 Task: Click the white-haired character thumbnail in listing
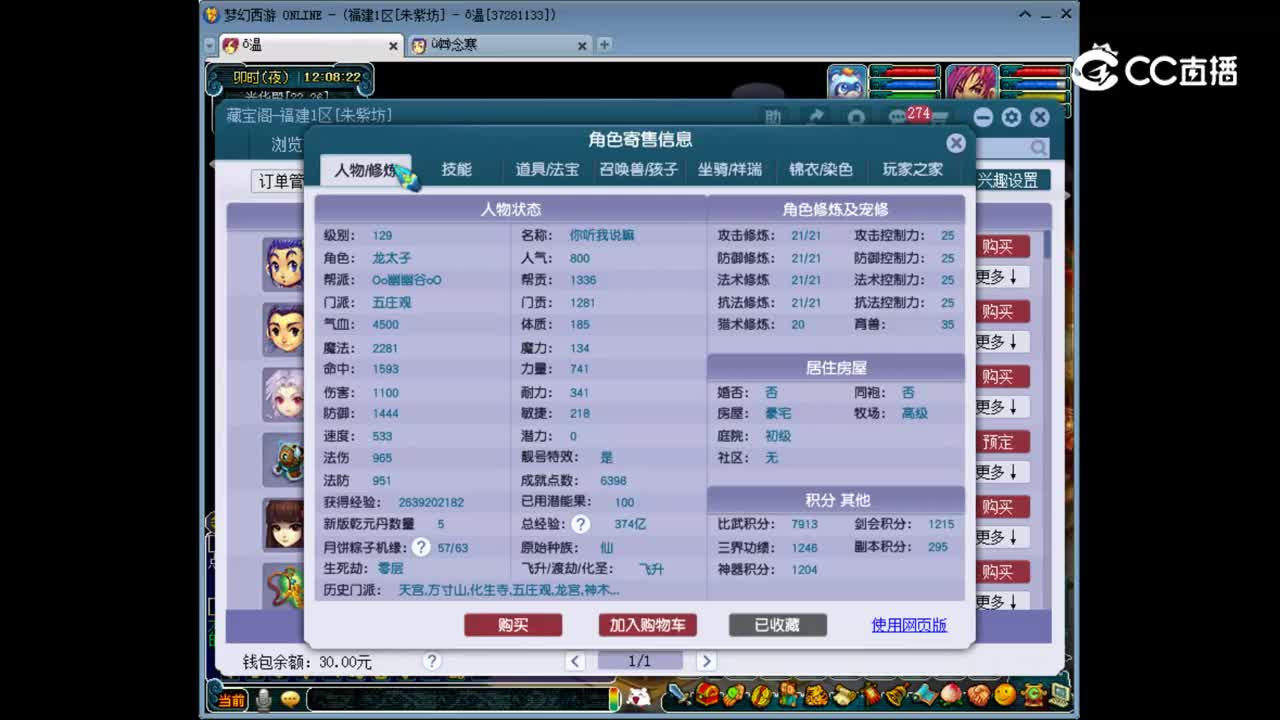[284, 394]
